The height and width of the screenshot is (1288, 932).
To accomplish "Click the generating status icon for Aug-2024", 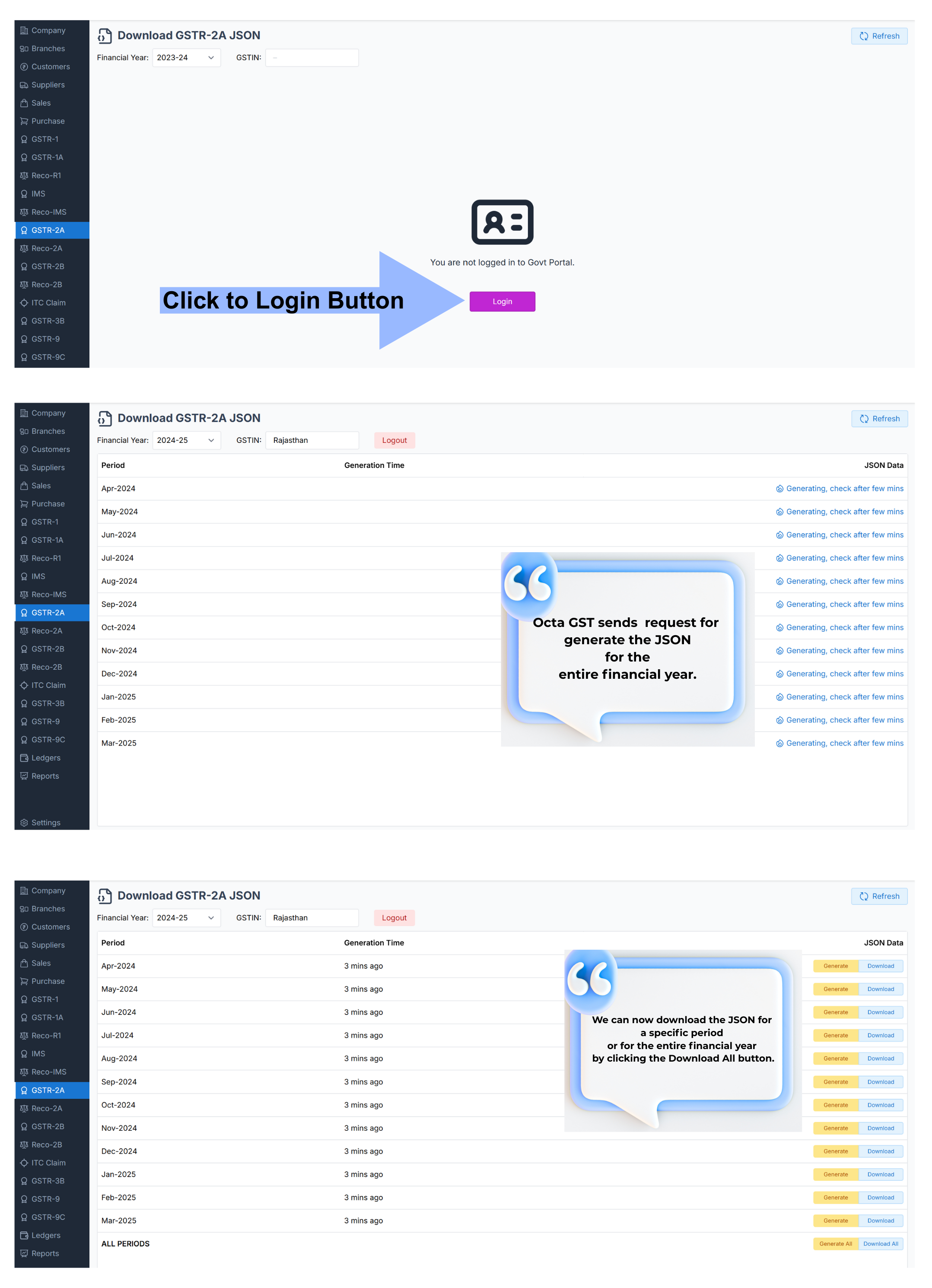I will coord(779,582).
